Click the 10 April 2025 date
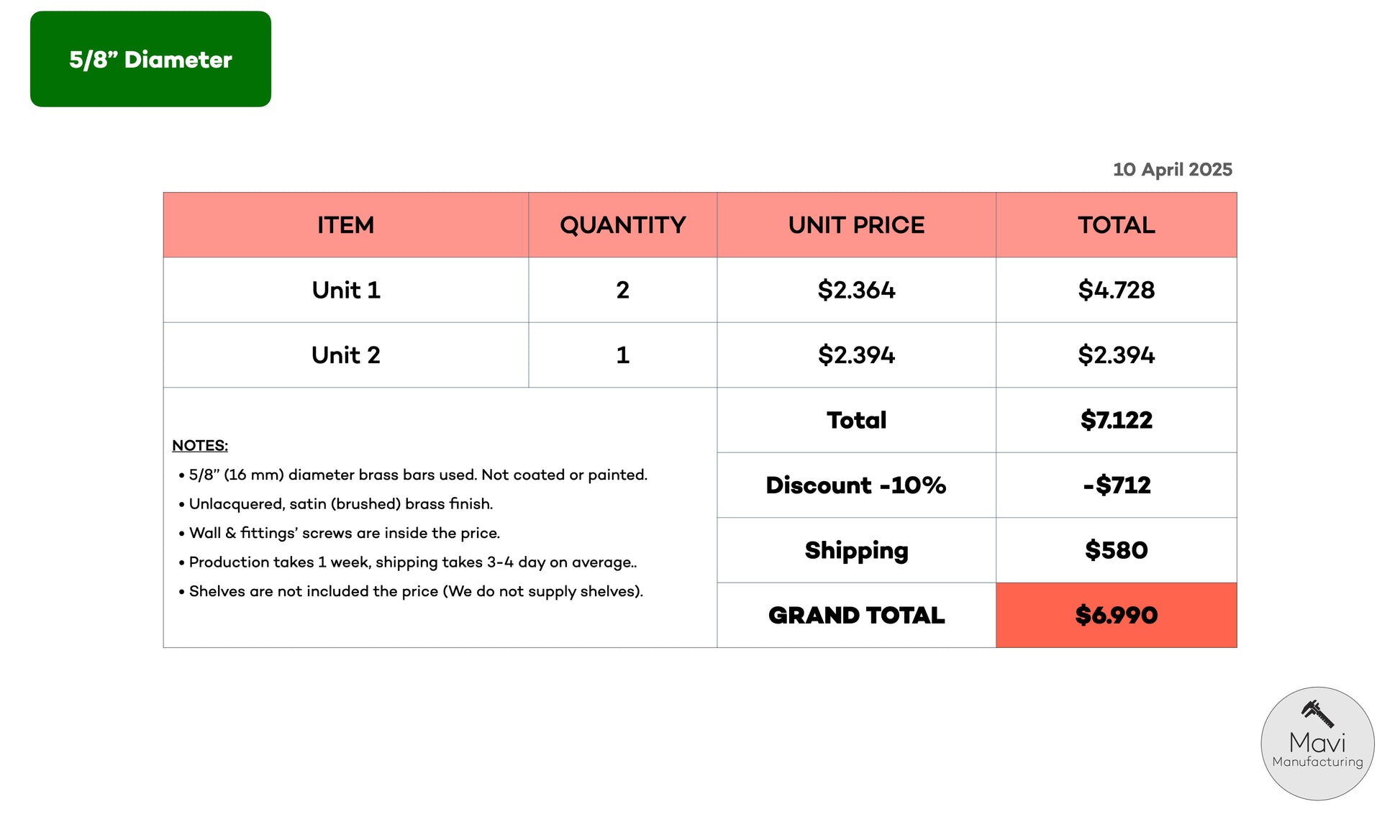Viewport: 1400px width, 840px height. click(x=1172, y=170)
